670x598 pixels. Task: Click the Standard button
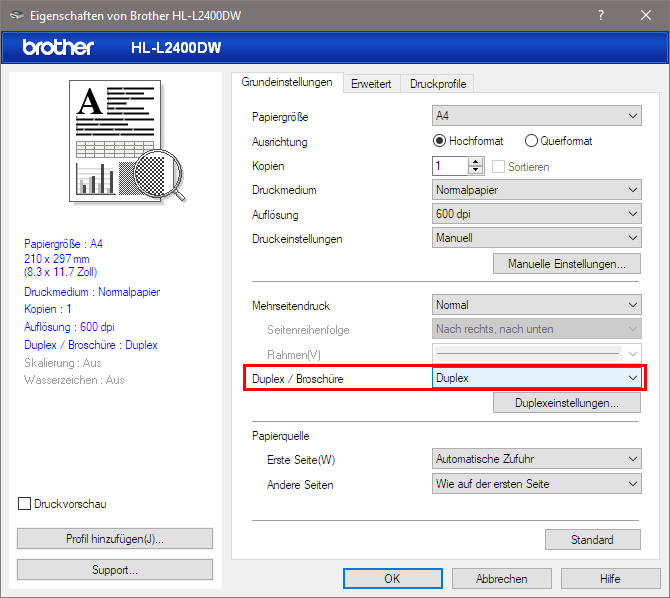[x=593, y=540]
